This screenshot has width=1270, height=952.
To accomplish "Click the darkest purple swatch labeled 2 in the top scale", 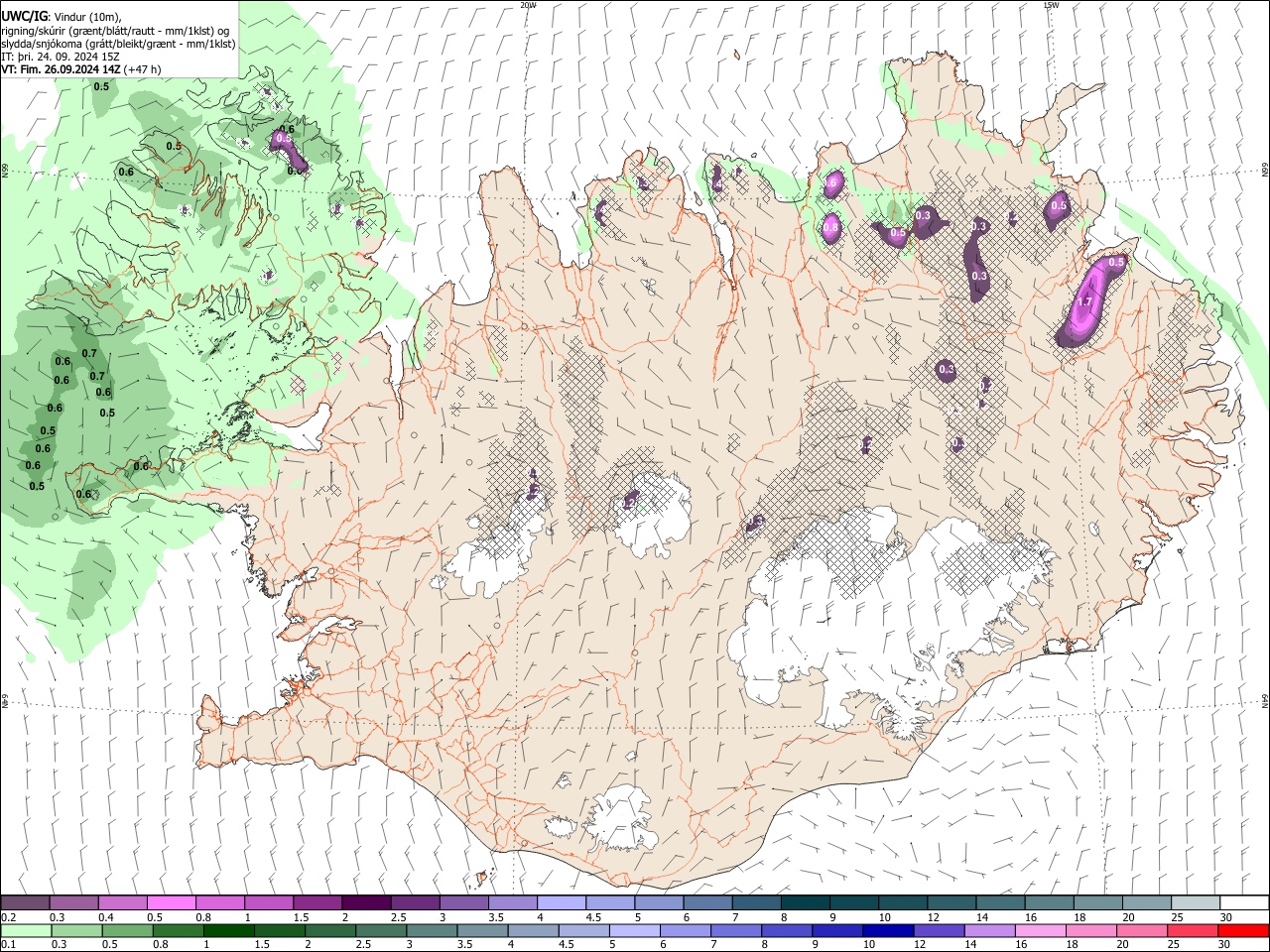I will tap(366, 903).
